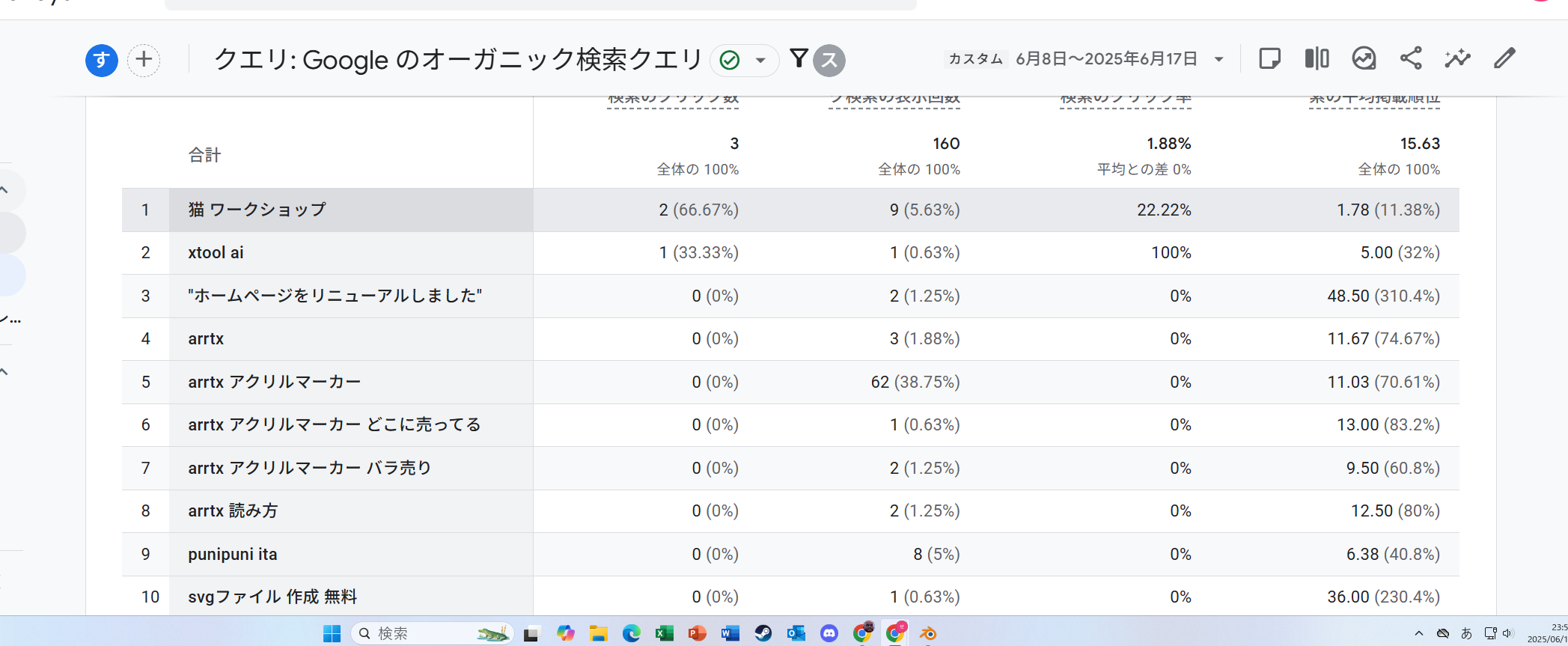
Task: Click the filter funnel icon
Action: [799, 58]
